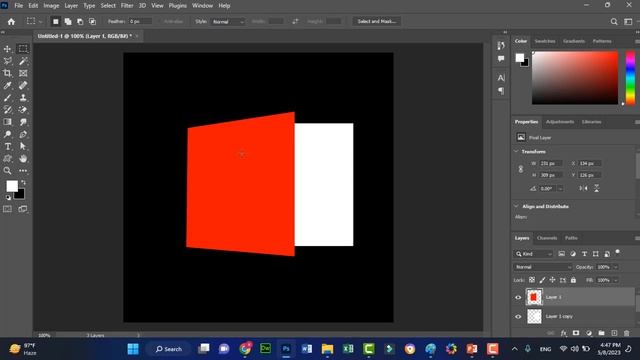Select the Smudge tool
Screen dimensions: 640x360
(23, 122)
